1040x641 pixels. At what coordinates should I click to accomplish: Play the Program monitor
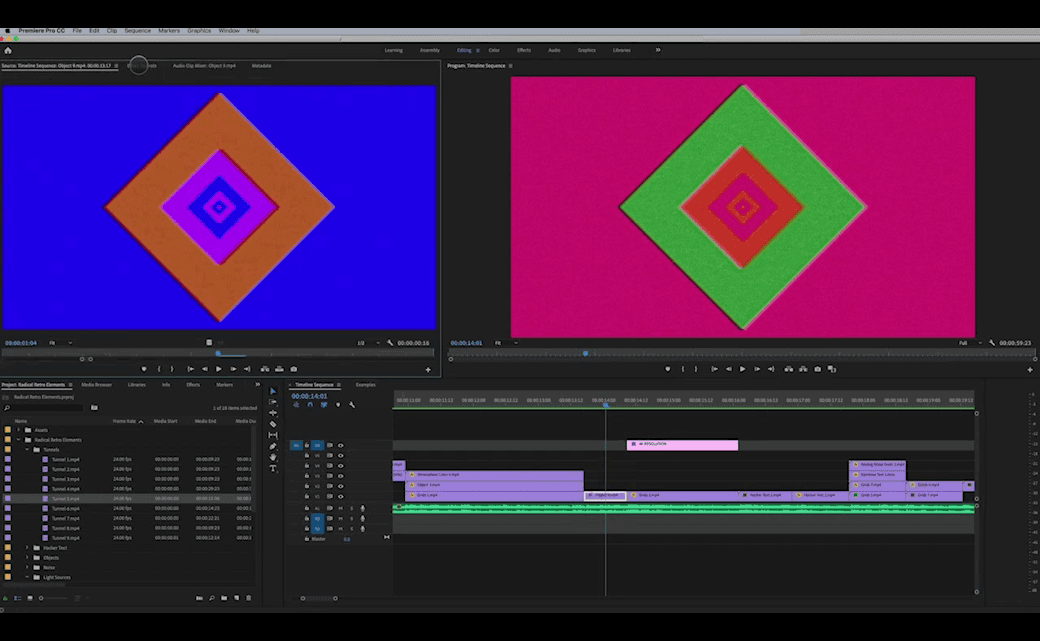click(742, 369)
